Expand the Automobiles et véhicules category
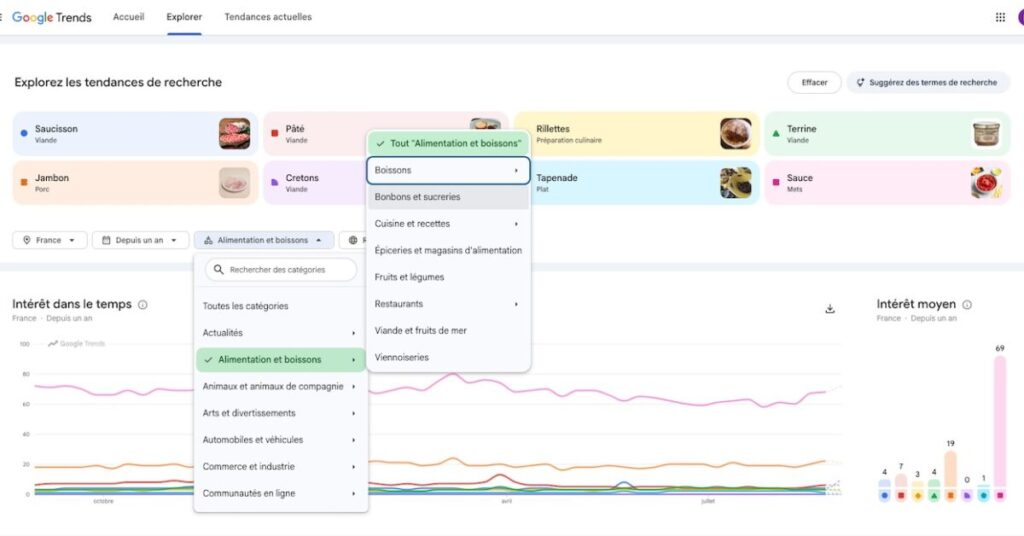Screen dimensions: 1024x536 [281, 440]
